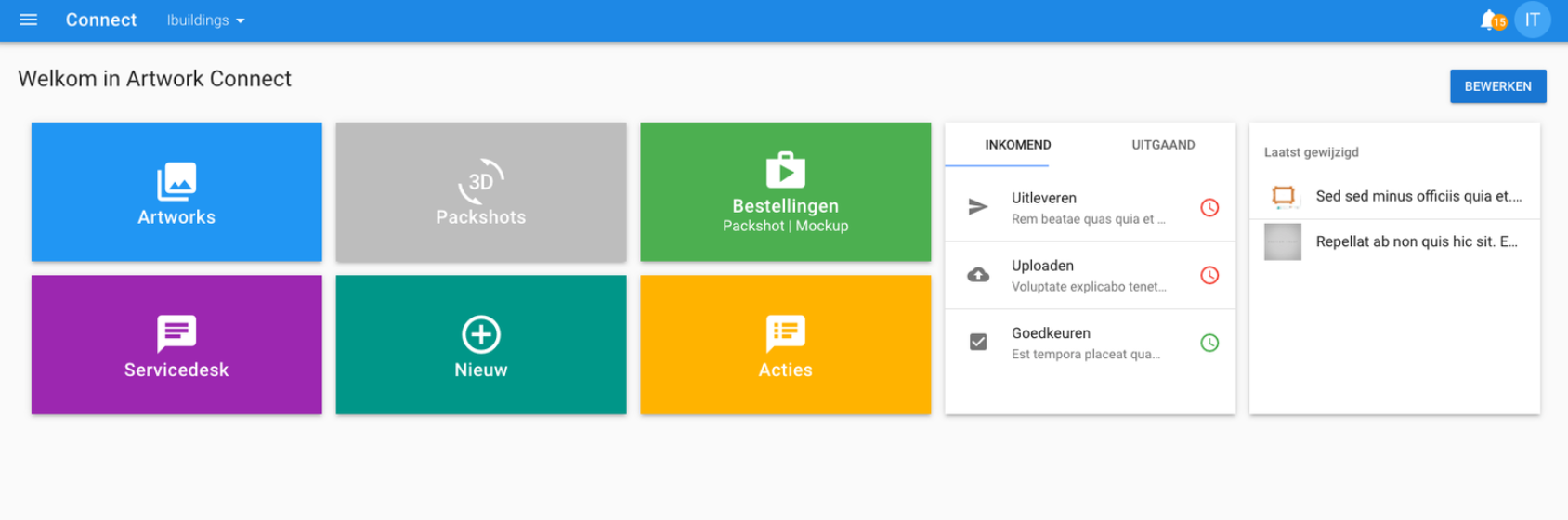Select the Uitleveren task item
Viewport: 1568px width, 520px height.
pos(1087,208)
